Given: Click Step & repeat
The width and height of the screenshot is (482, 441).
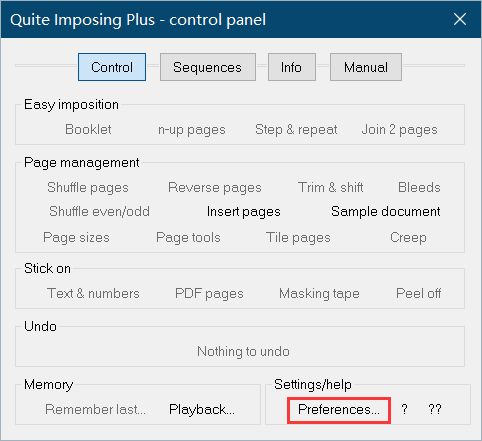Looking at the screenshot, I should (296, 129).
